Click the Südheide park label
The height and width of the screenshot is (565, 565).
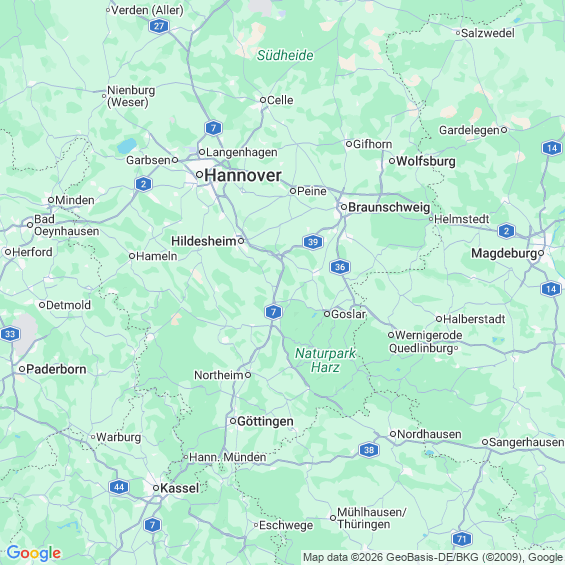[285, 55]
